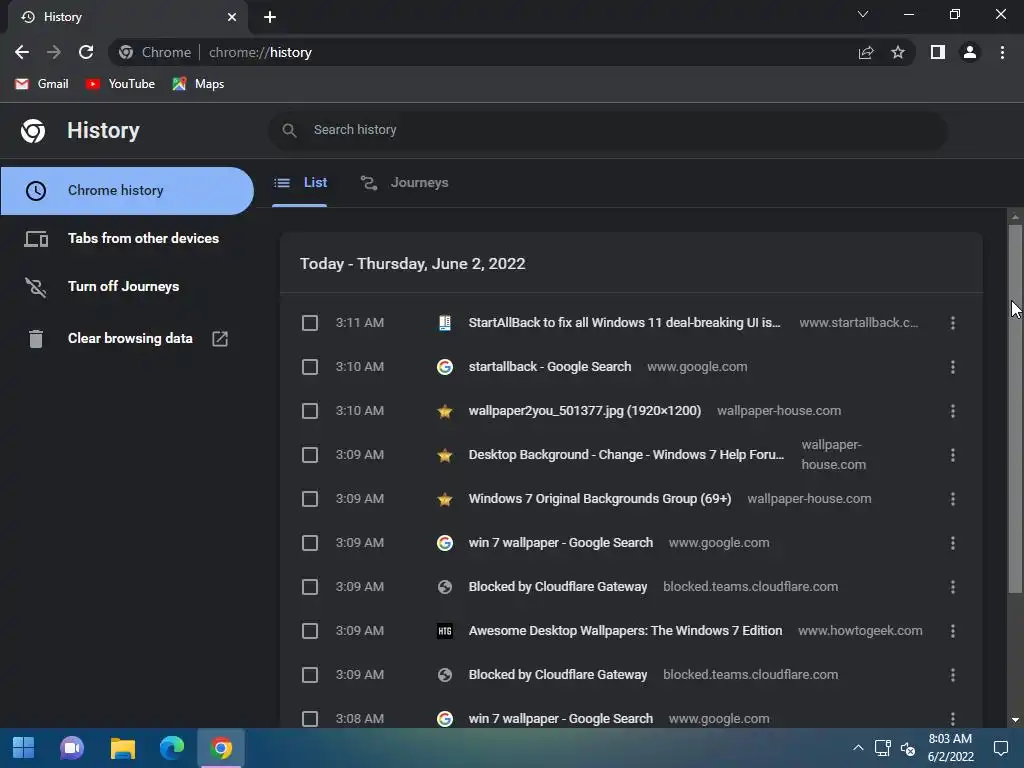Open the taskbar clock and date

point(950,748)
